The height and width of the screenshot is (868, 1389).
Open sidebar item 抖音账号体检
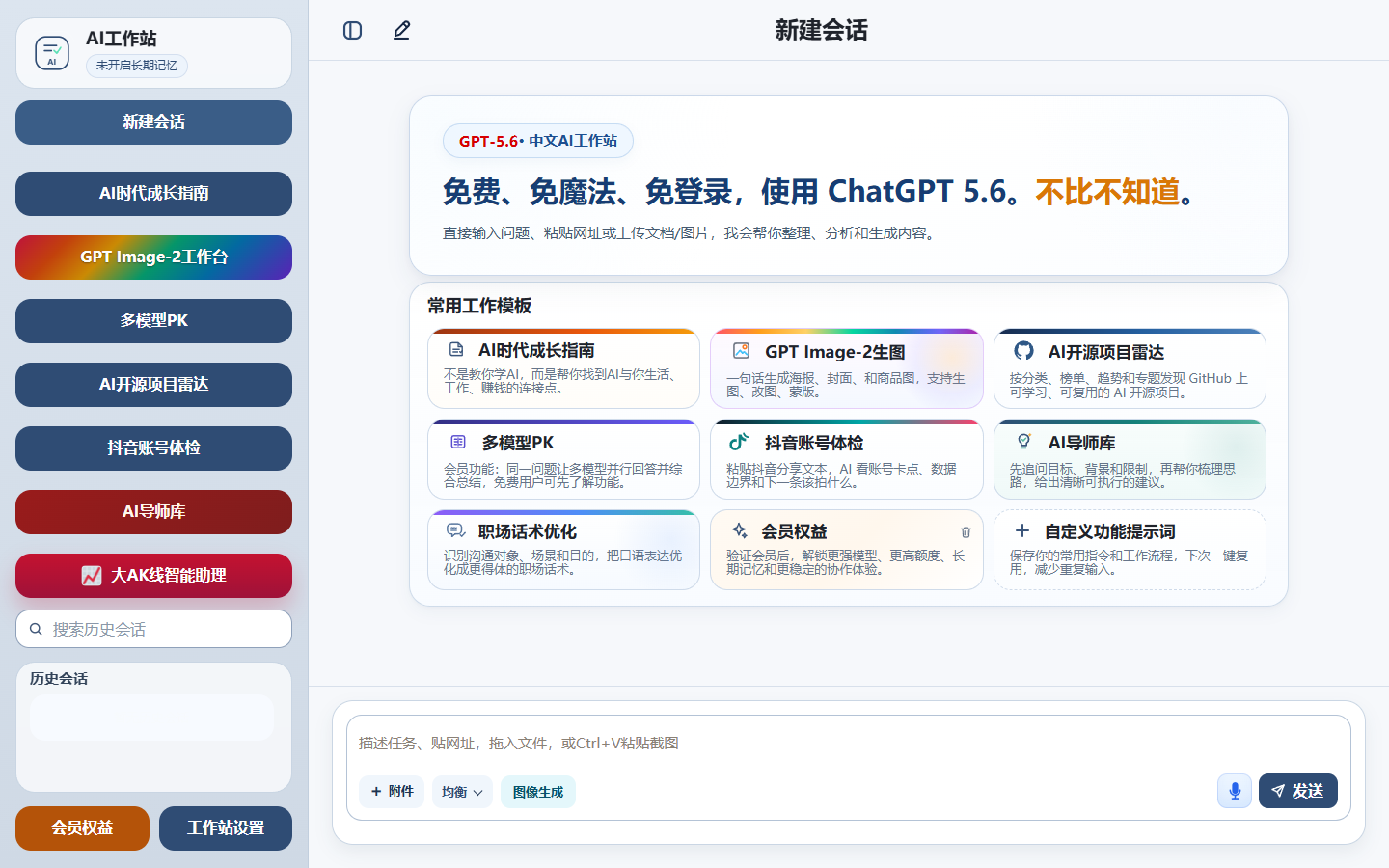click(153, 448)
